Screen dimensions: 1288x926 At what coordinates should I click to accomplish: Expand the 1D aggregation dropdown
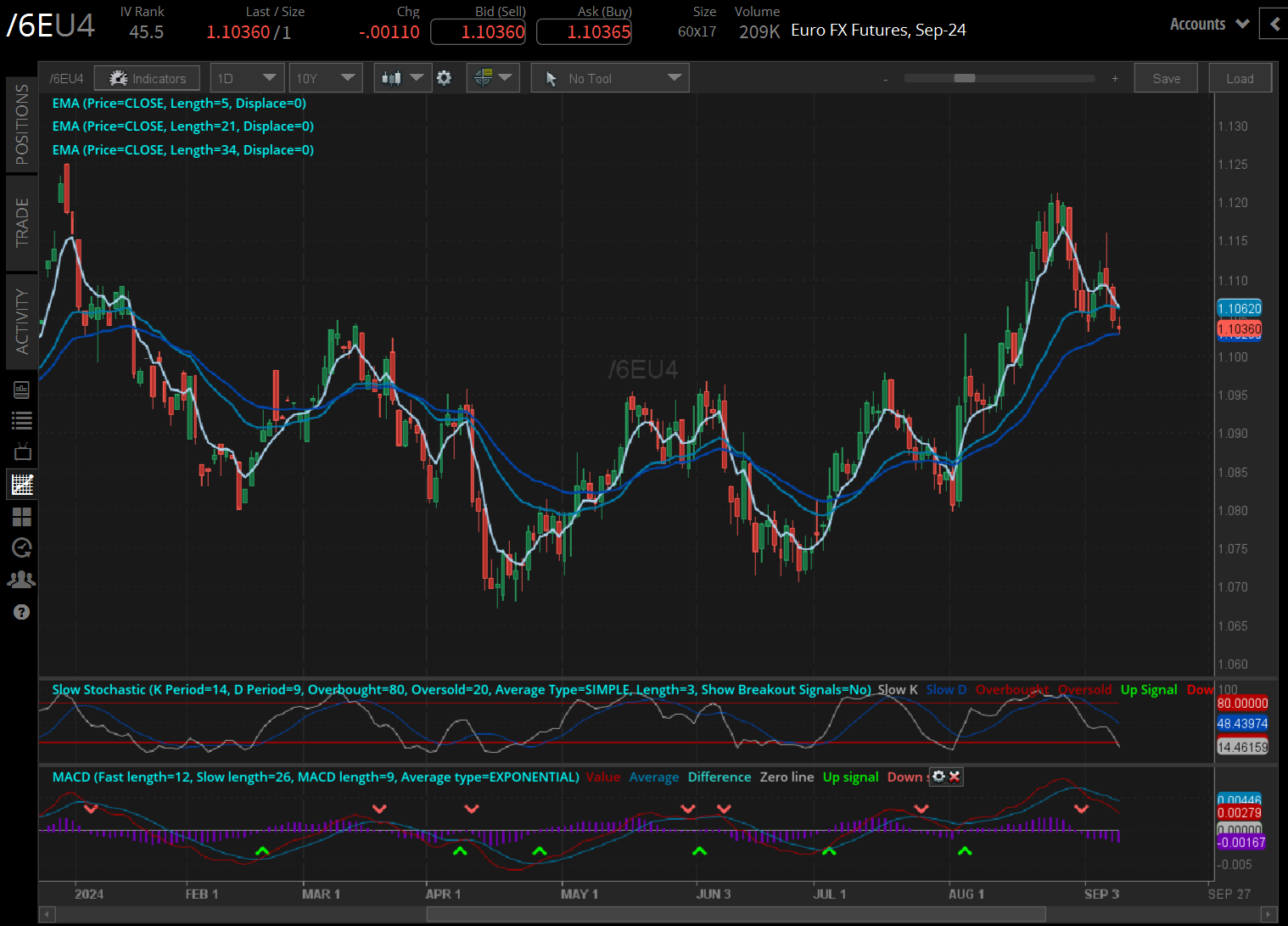pos(247,78)
